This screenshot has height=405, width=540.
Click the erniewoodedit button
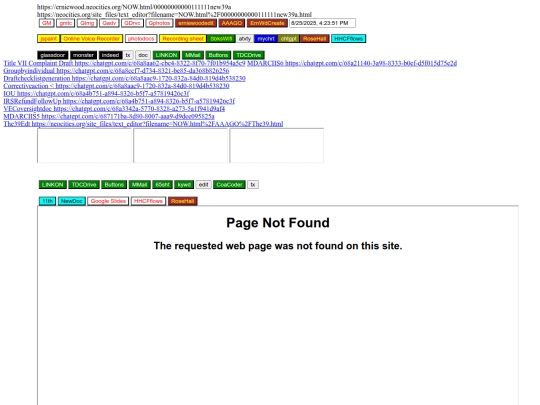196,23
